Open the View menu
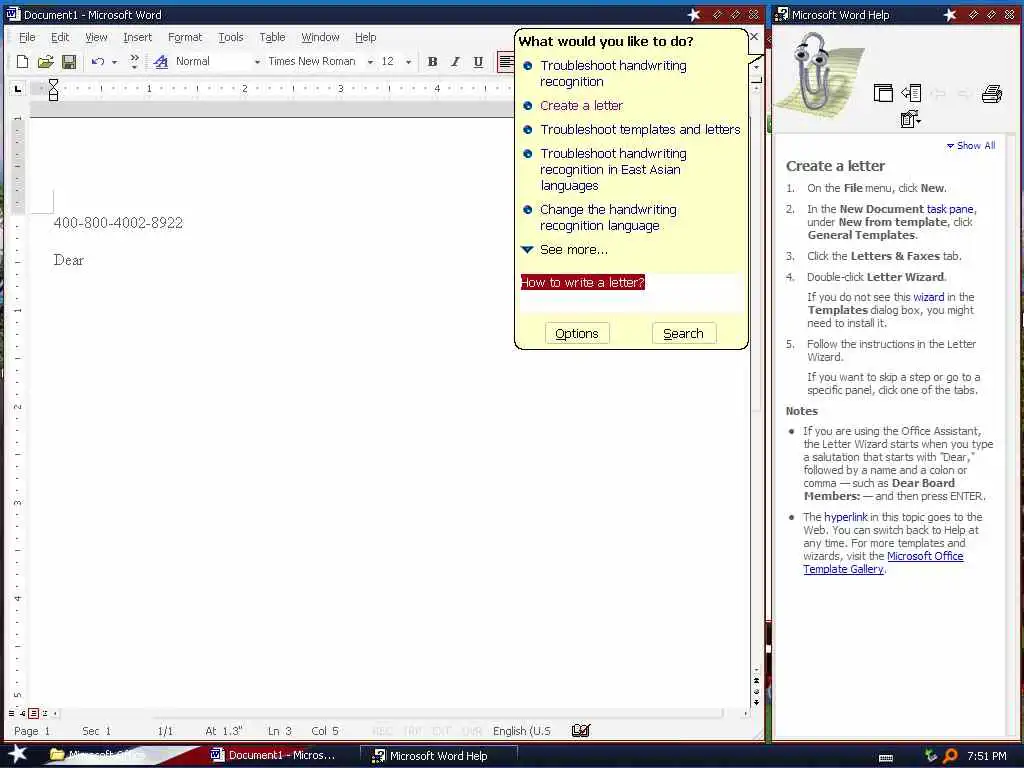 pyautogui.click(x=96, y=37)
